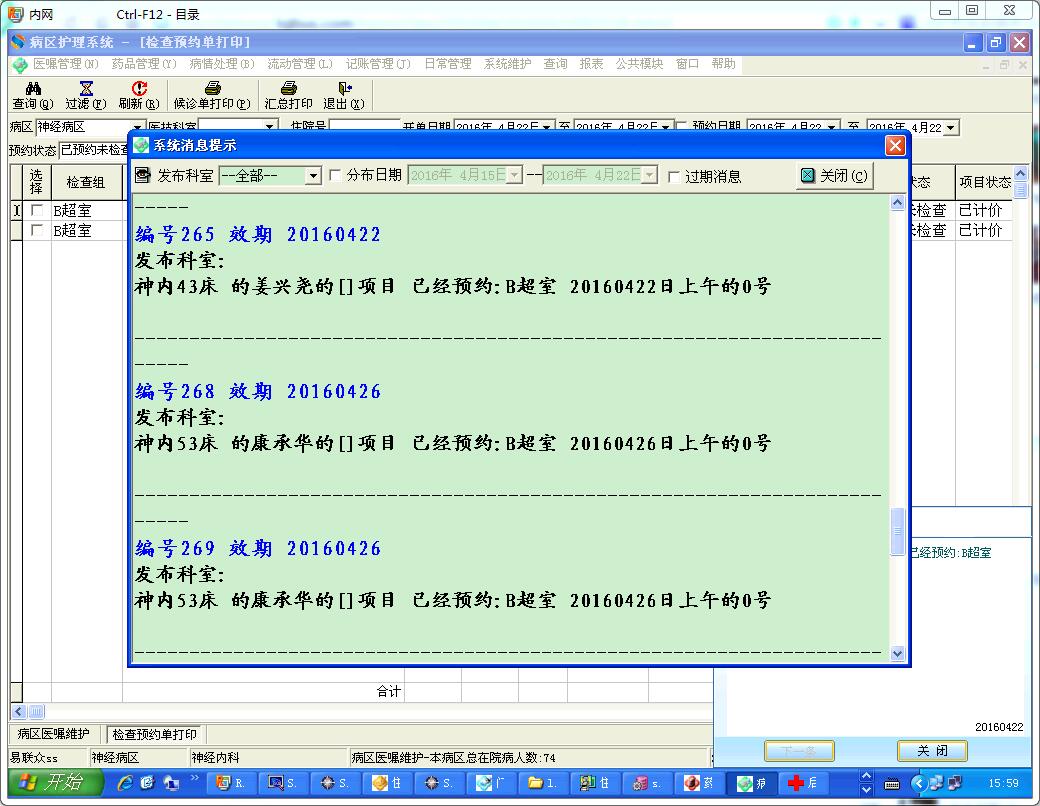Open the 病情处理 menu
The width and height of the screenshot is (1040, 806).
click(222, 64)
